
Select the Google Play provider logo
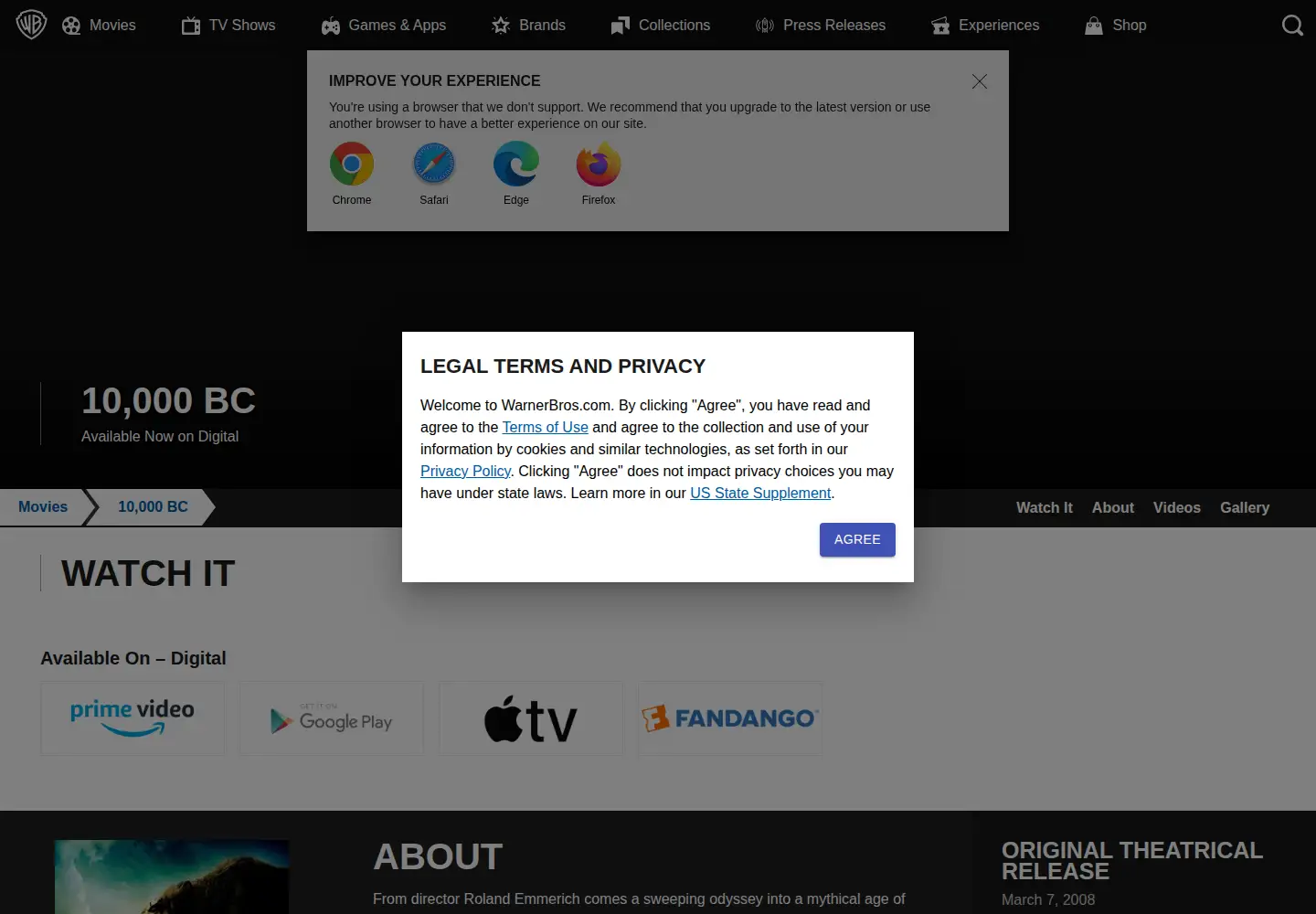[332, 718]
